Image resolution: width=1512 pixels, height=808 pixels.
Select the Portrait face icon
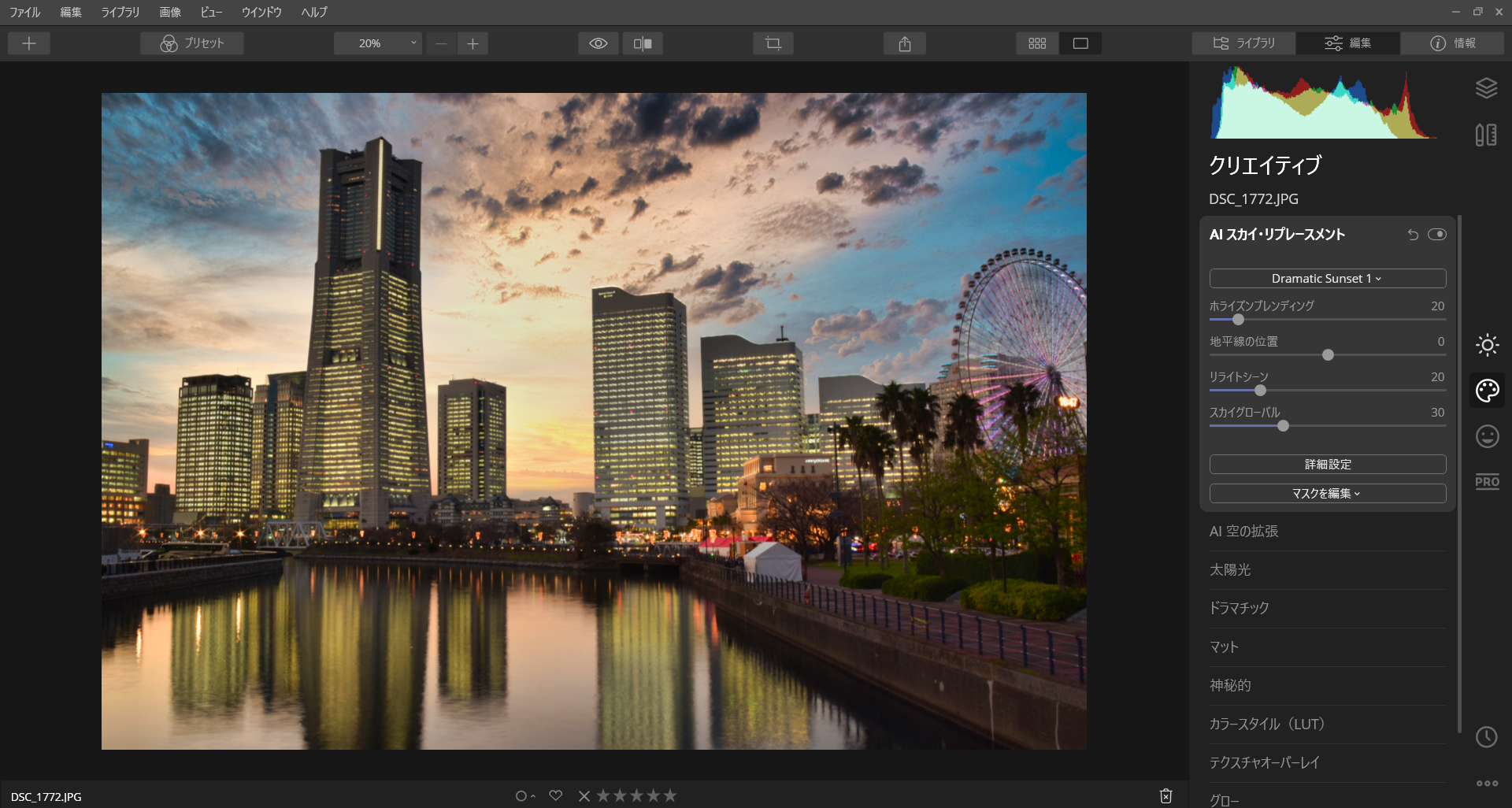1487,436
